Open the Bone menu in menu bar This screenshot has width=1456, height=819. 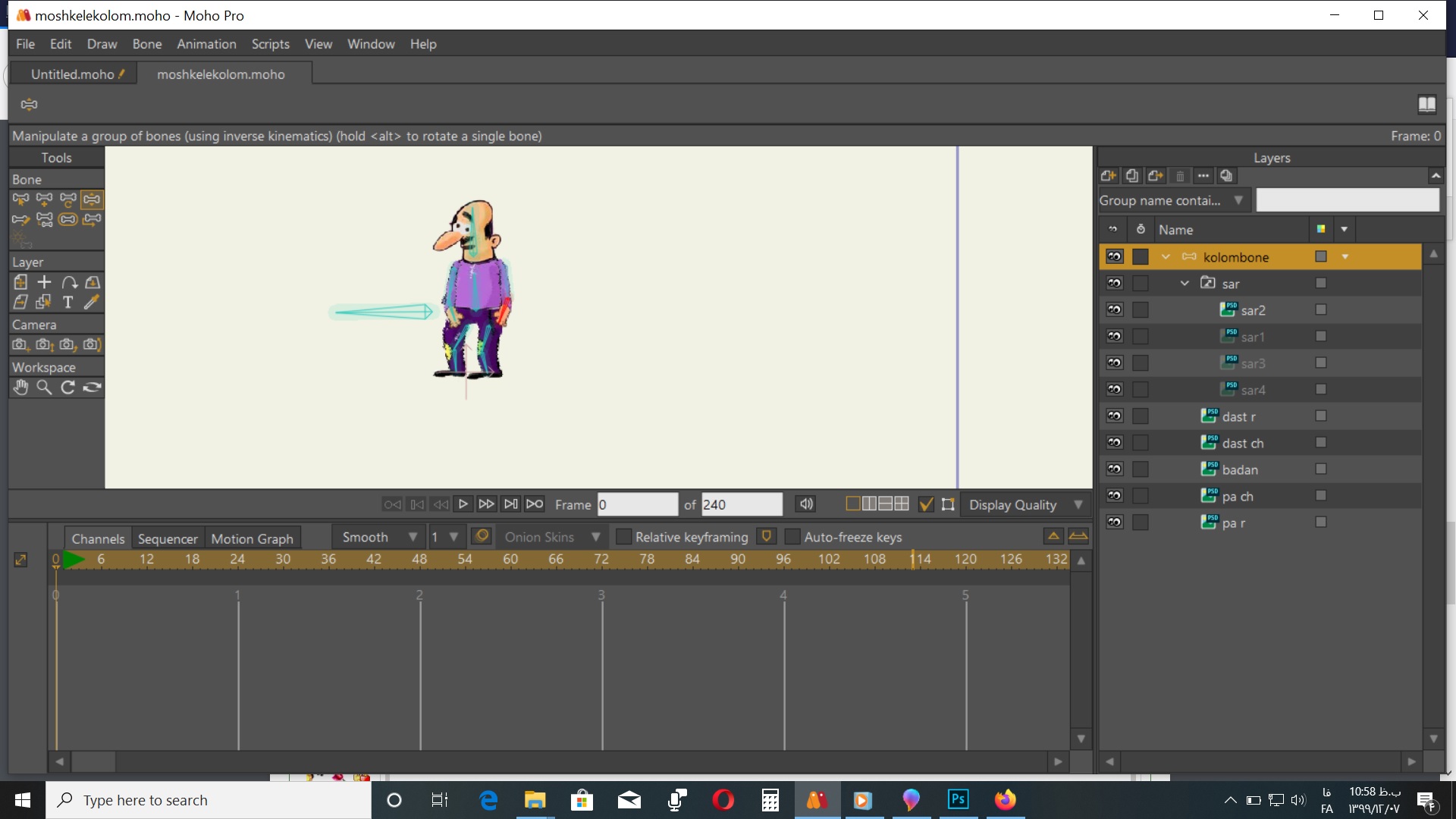pos(147,44)
